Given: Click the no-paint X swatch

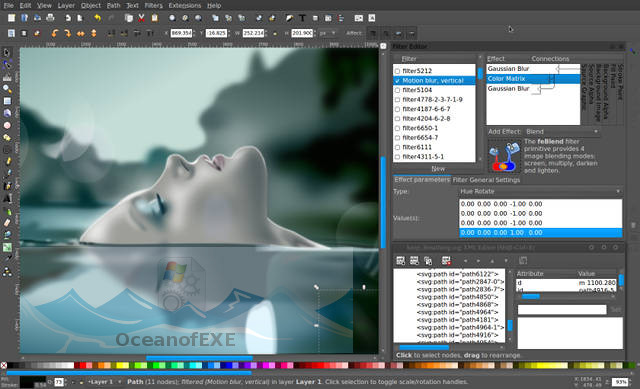Looking at the screenshot, I should (x=4, y=365).
